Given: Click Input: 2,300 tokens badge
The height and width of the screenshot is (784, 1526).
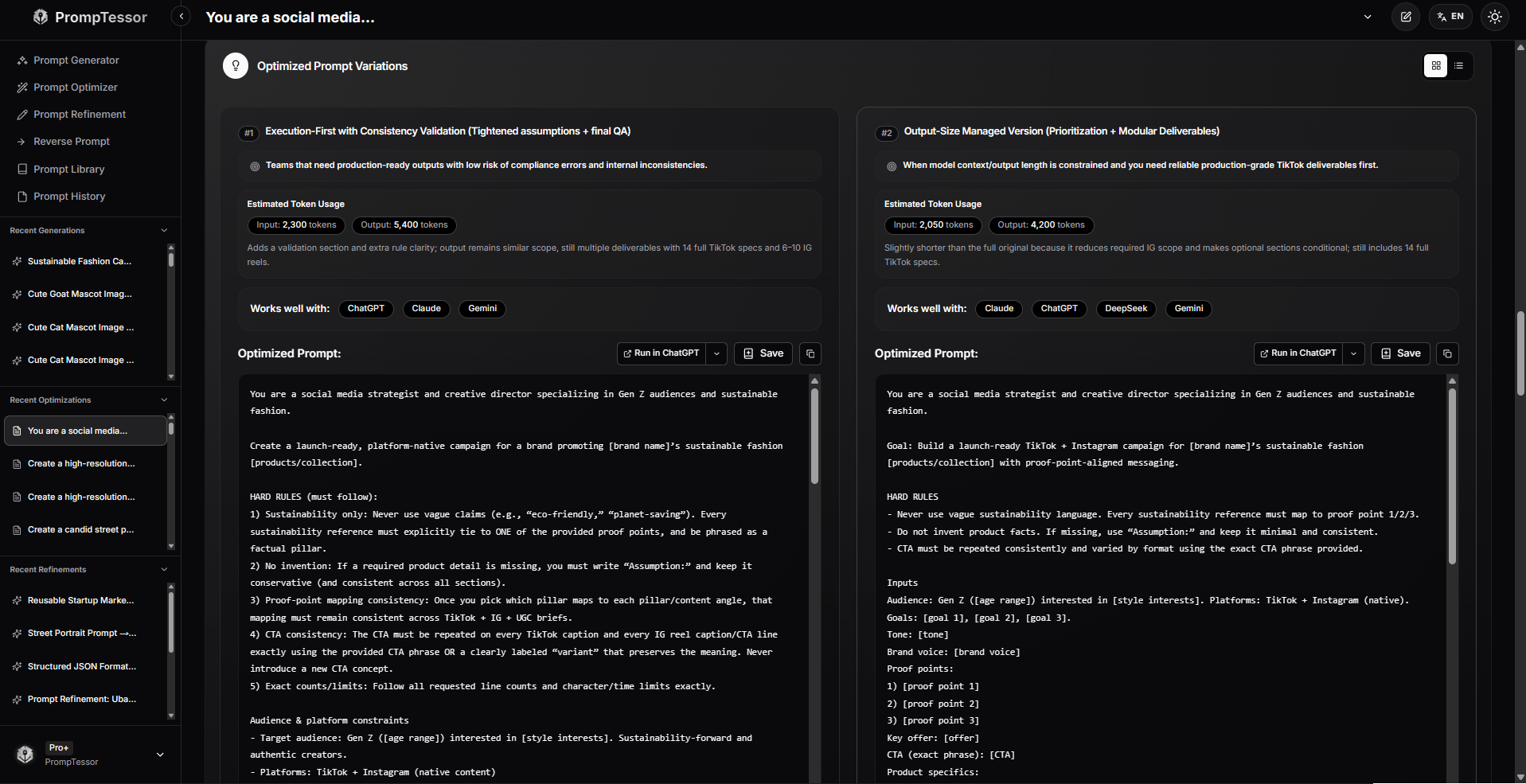Looking at the screenshot, I should tap(296, 225).
